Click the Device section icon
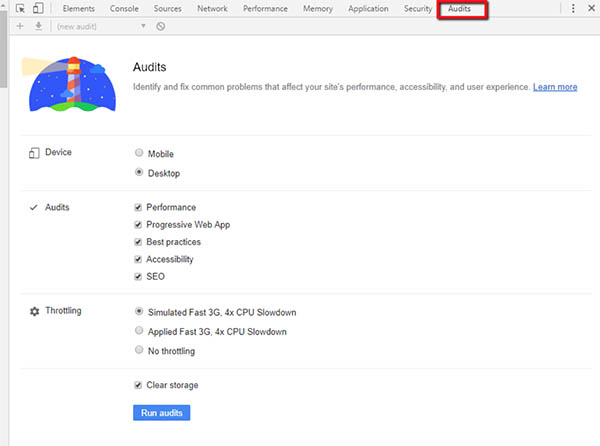600x446 pixels. [34, 153]
